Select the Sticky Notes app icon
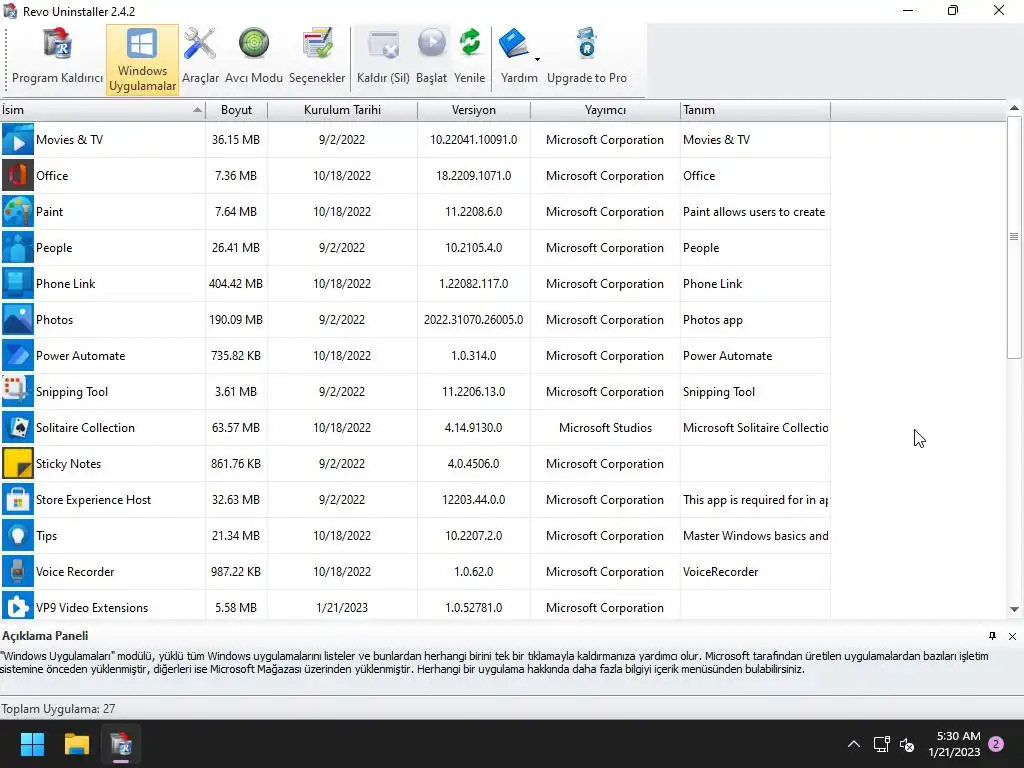 18,463
